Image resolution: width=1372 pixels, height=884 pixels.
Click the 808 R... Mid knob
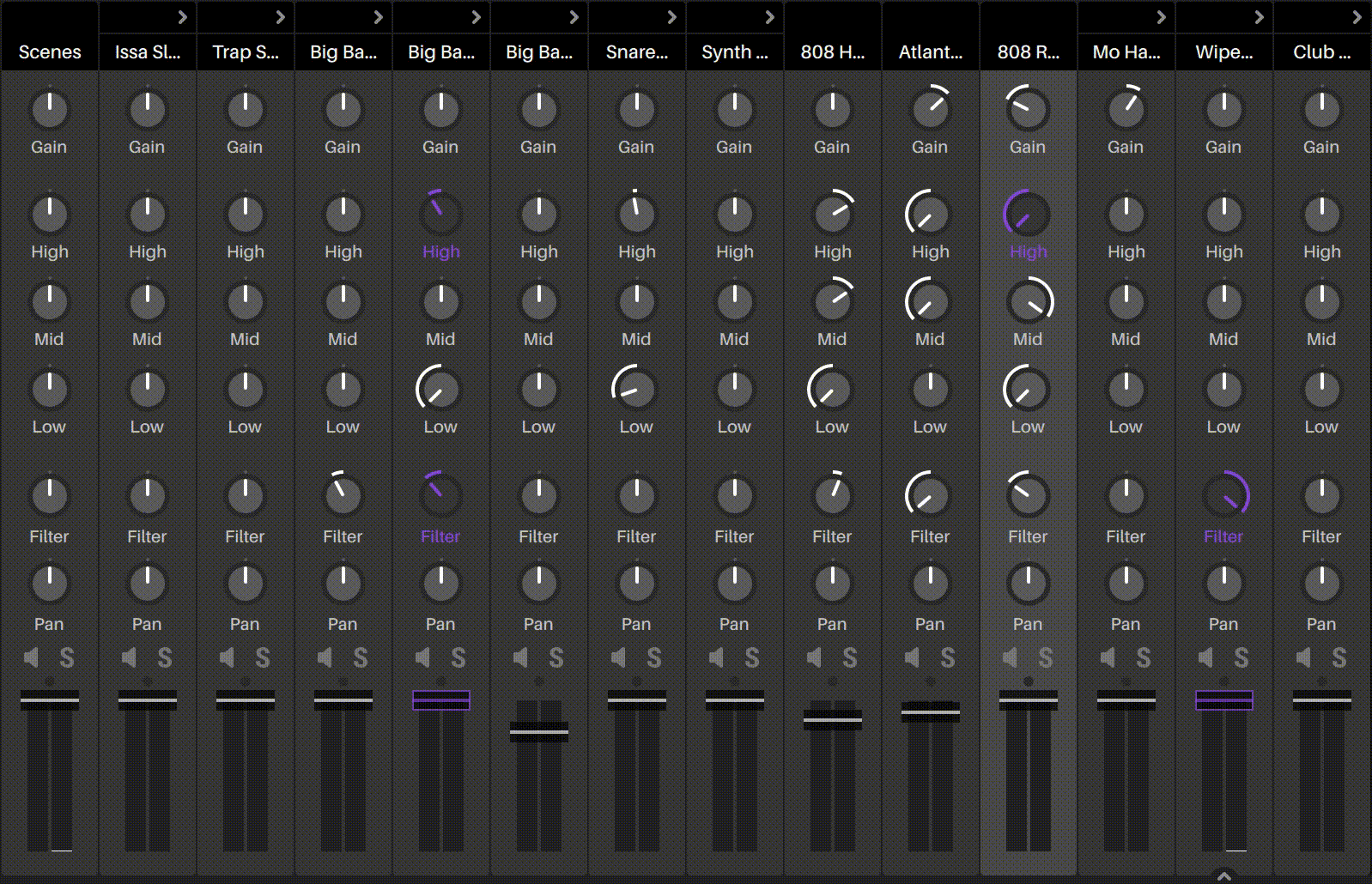point(1029,301)
